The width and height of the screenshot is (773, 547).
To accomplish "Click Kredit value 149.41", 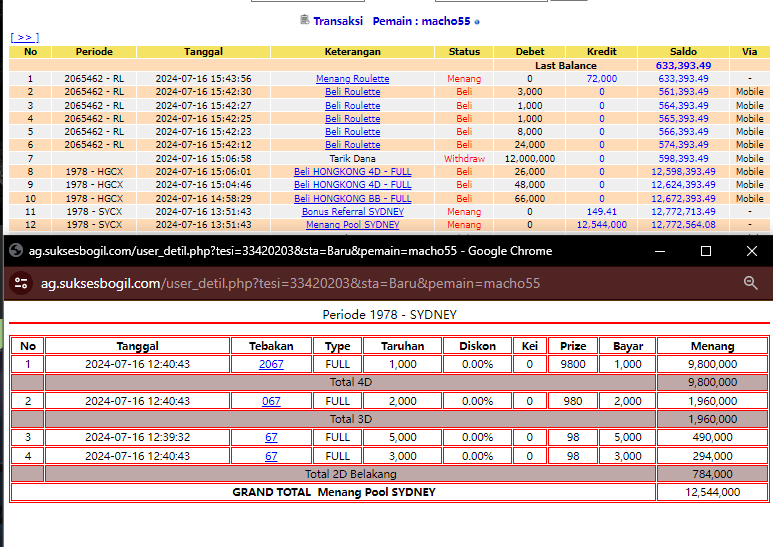I will tap(601, 211).
